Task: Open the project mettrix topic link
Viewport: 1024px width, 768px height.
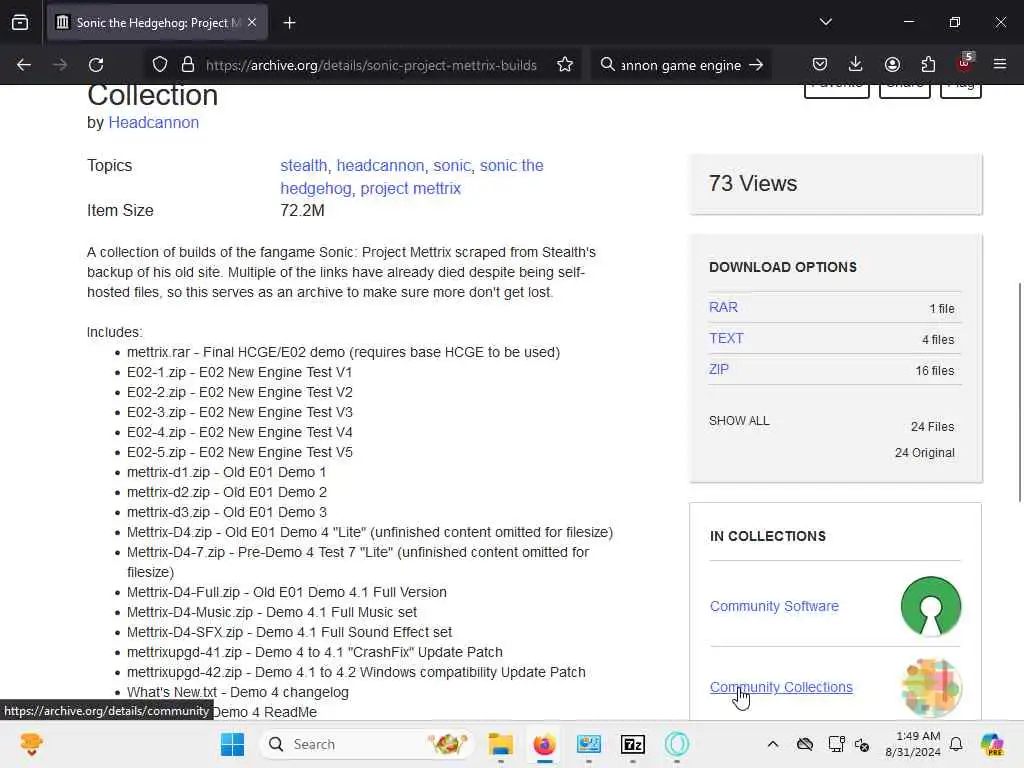Action: [x=411, y=188]
